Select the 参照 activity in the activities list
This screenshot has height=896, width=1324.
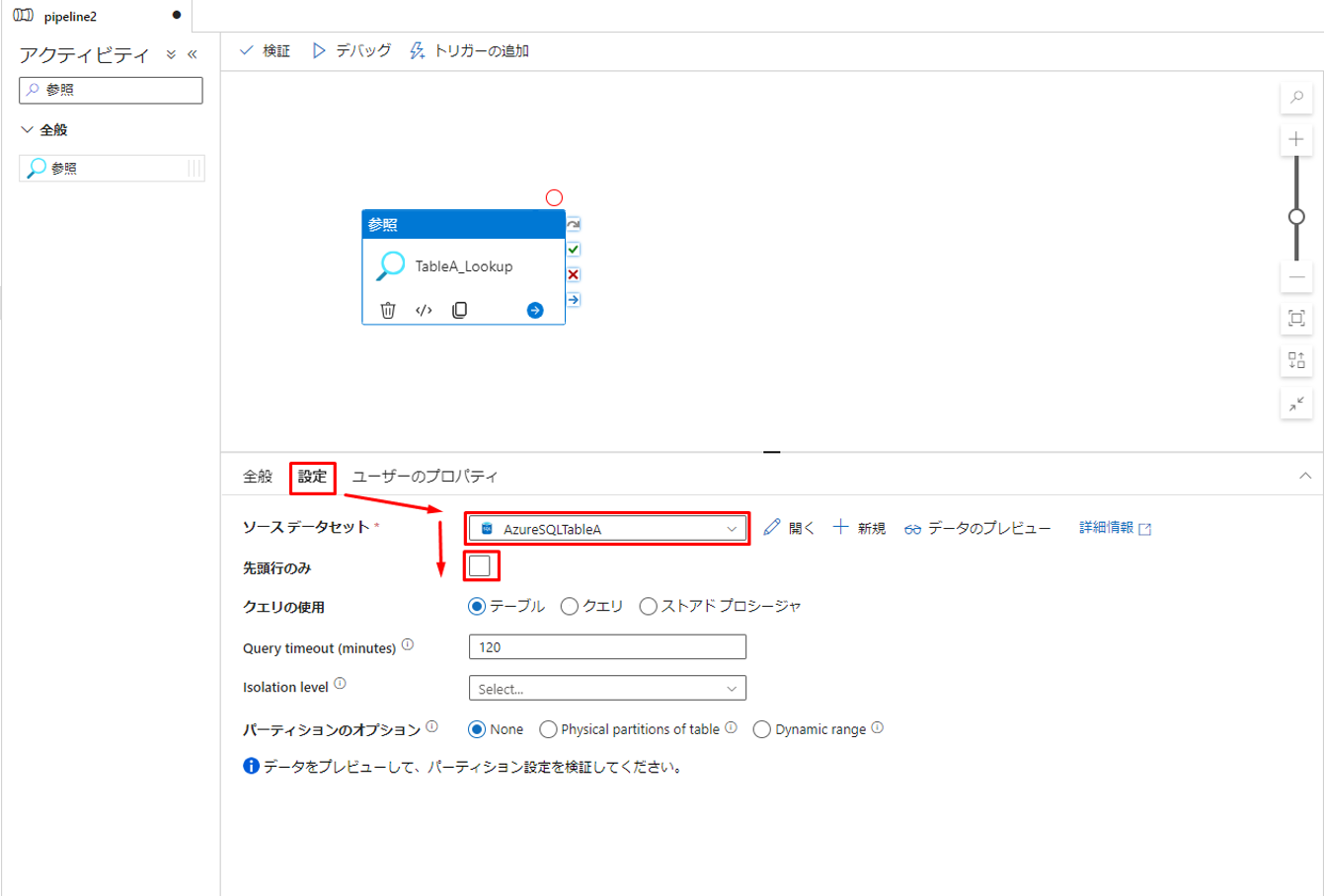pos(112,168)
